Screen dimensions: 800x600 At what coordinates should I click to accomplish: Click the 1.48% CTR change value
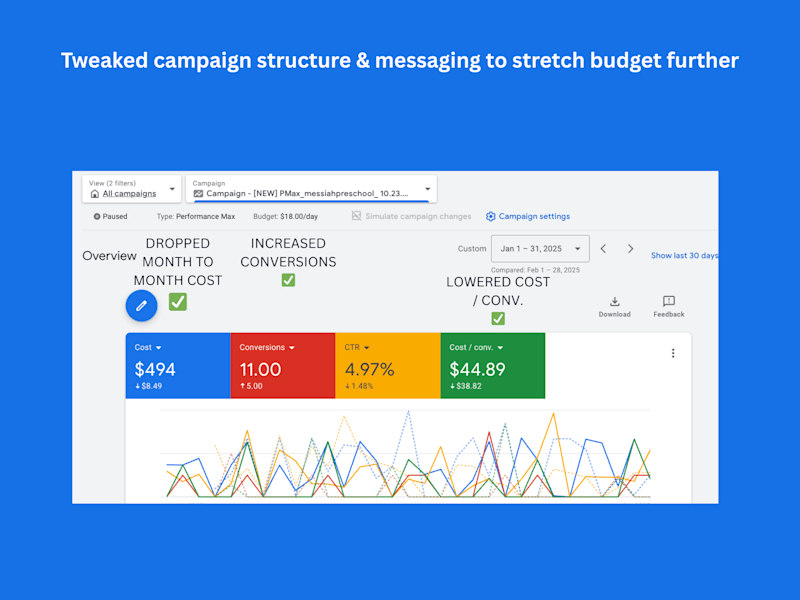362,386
